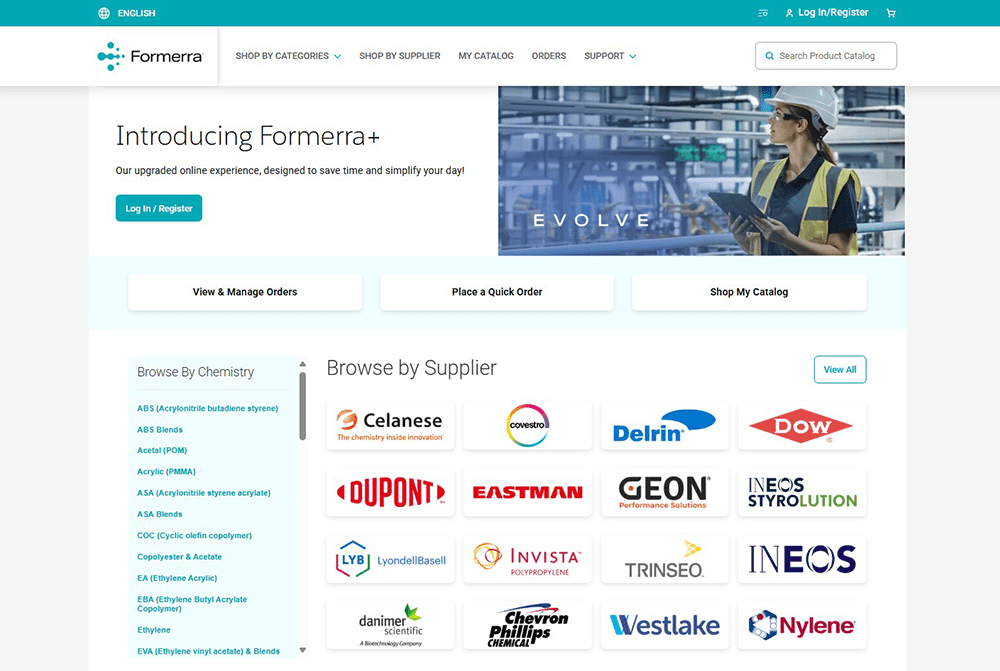
Task: Open the Orders menu item
Action: click(549, 56)
